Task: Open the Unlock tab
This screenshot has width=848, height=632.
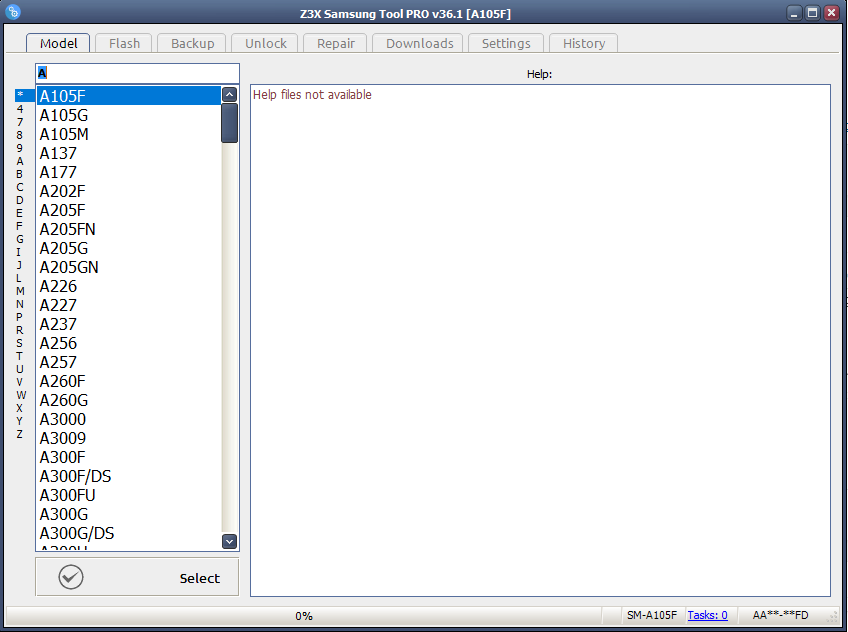Action: coord(266,43)
